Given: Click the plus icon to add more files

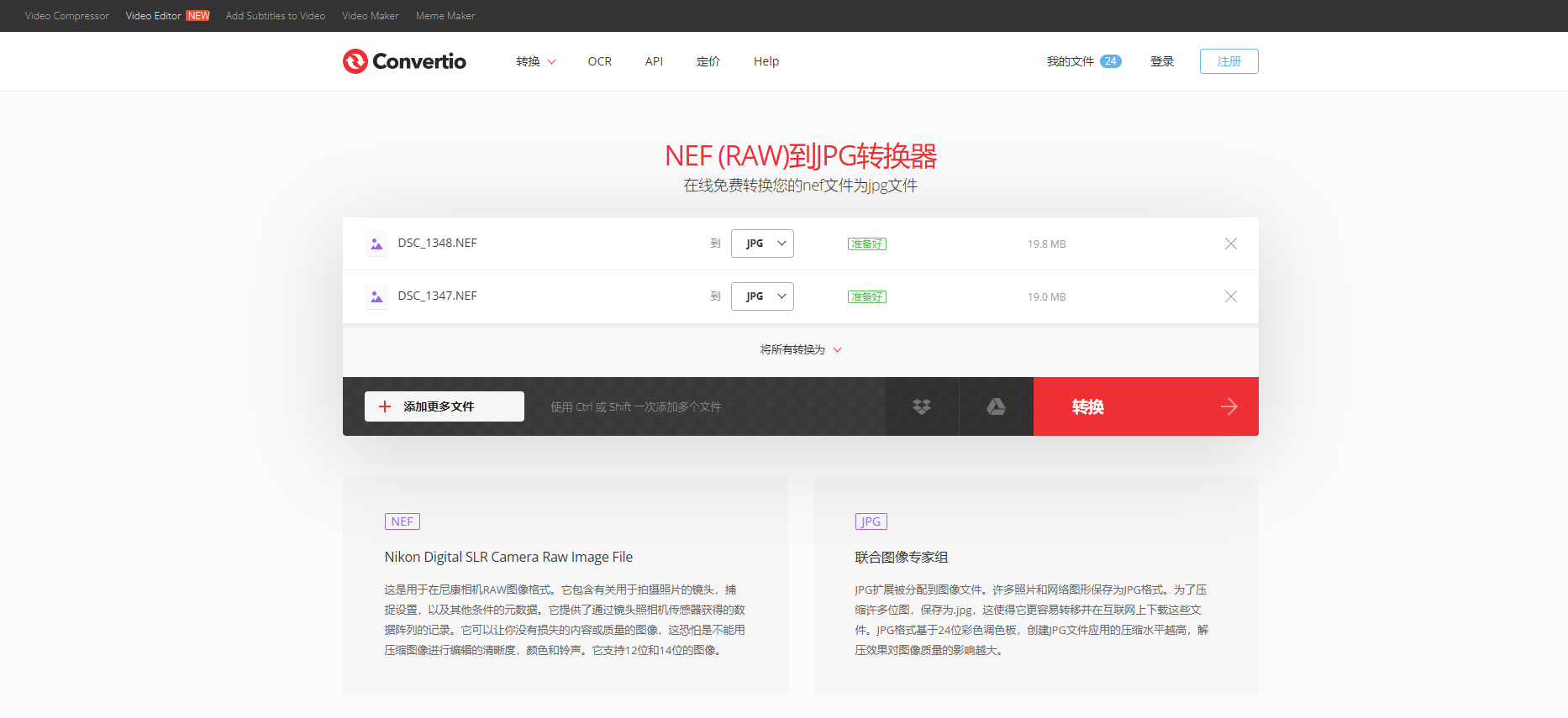Looking at the screenshot, I should (385, 406).
